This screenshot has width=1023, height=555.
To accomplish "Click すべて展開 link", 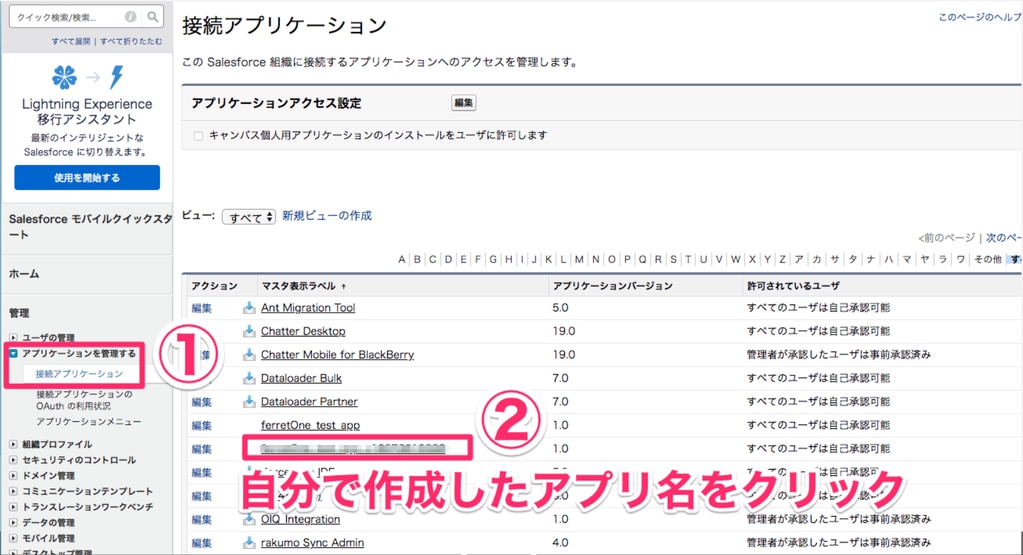I will [71, 41].
